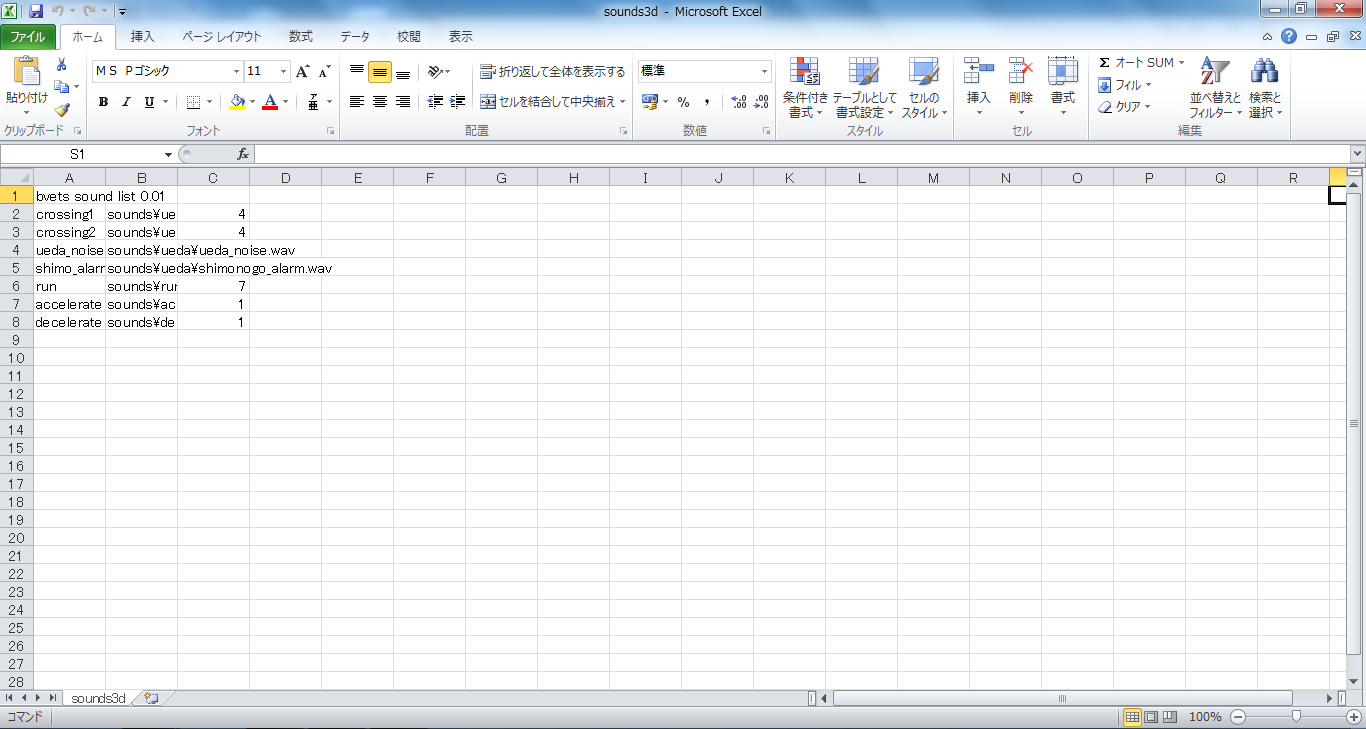The image size is (1366, 729).
Task: Adjust the zoom slider in status bar
Action: point(1296,717)
